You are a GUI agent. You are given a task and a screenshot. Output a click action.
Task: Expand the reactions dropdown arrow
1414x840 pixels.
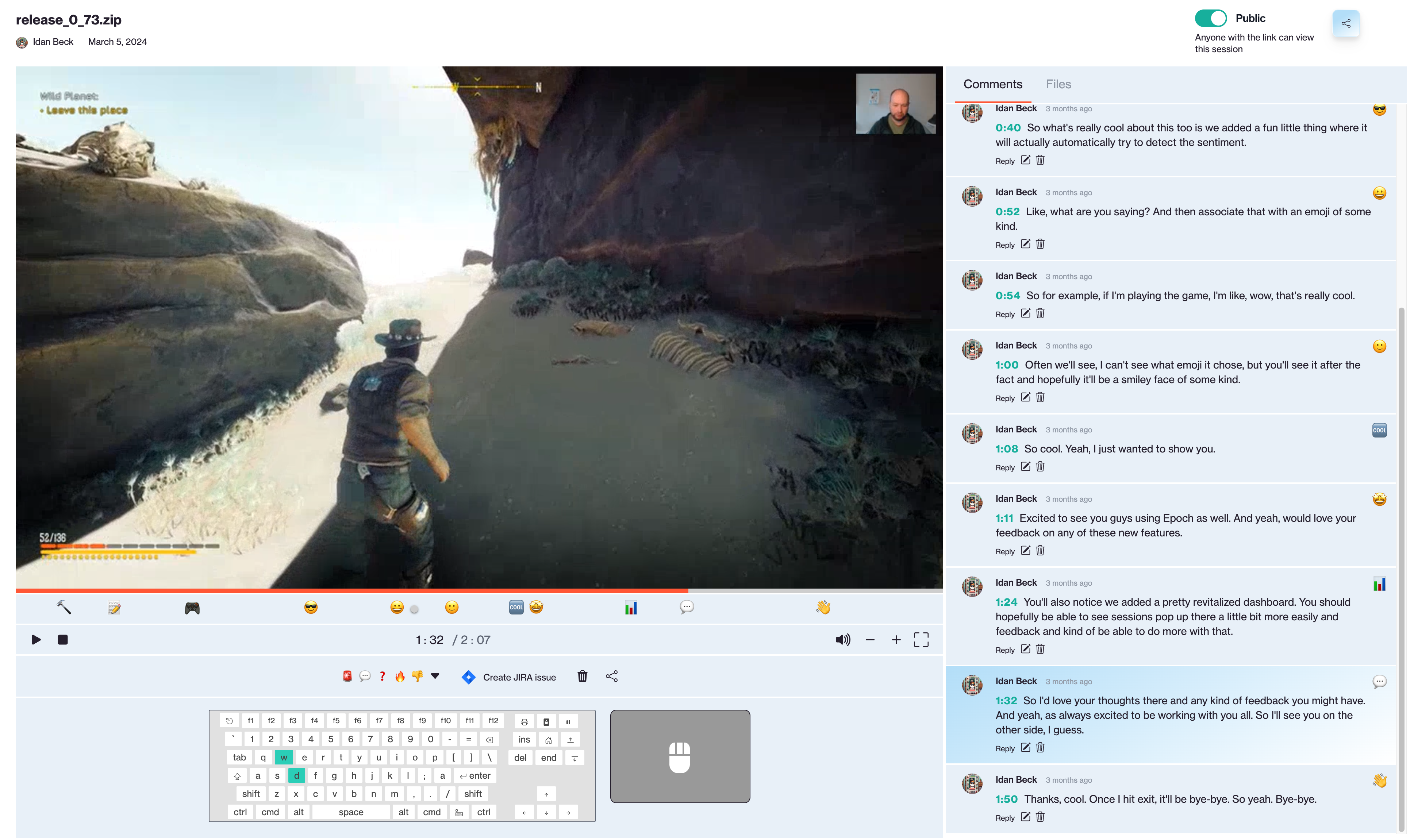click(x=435, y=676)
